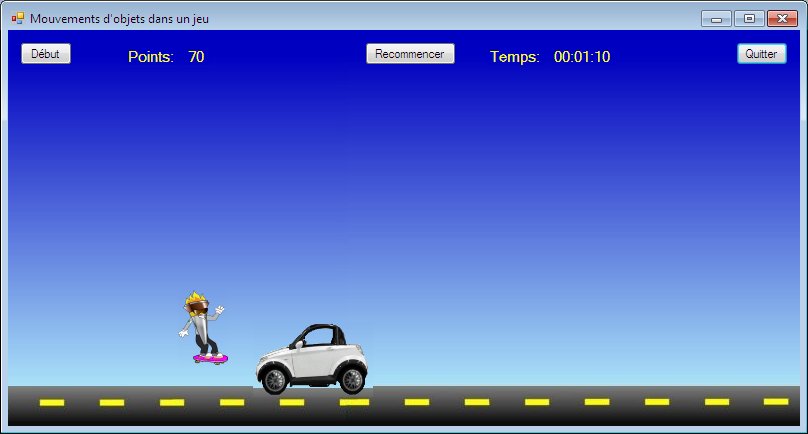Image resolution: width=808 pixels, height=434 pixels.
Task: Click the skateboarder character sprite
Action: click(203, 328)
